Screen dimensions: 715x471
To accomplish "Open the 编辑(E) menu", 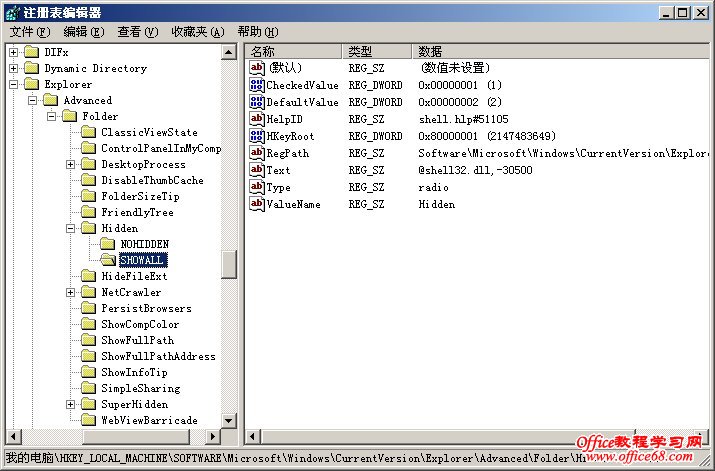I will coord(84,31).
